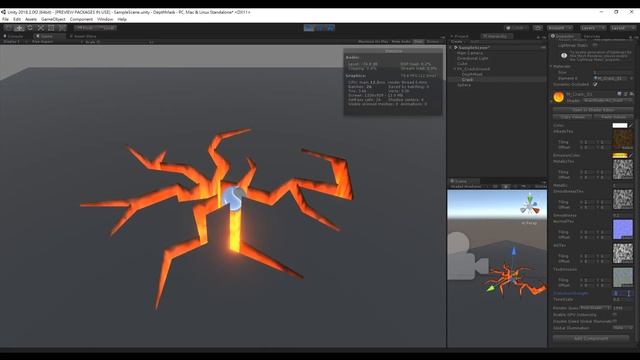The image size is (640, 360).
Task: Open the Collab dropdown
Action: point(516,28)
